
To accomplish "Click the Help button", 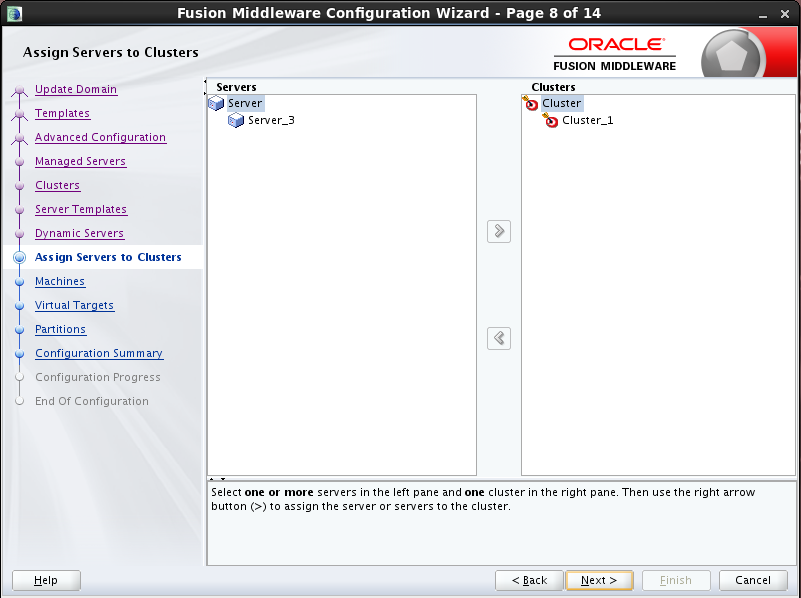I will [45, 580].
